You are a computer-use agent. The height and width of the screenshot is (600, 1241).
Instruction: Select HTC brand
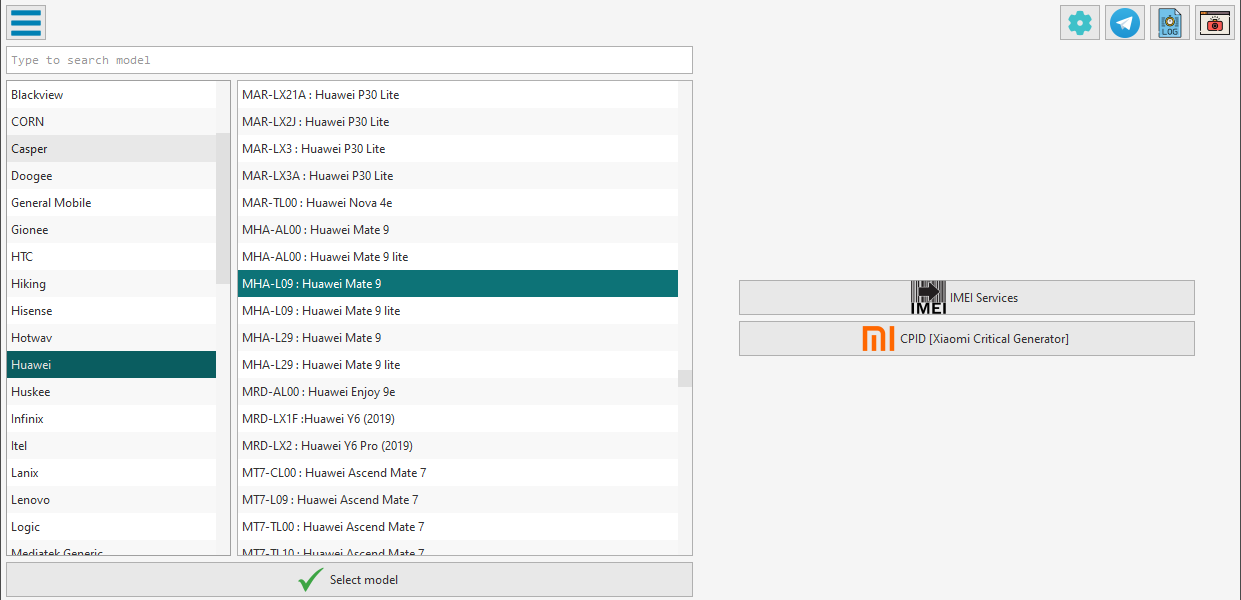111,257
